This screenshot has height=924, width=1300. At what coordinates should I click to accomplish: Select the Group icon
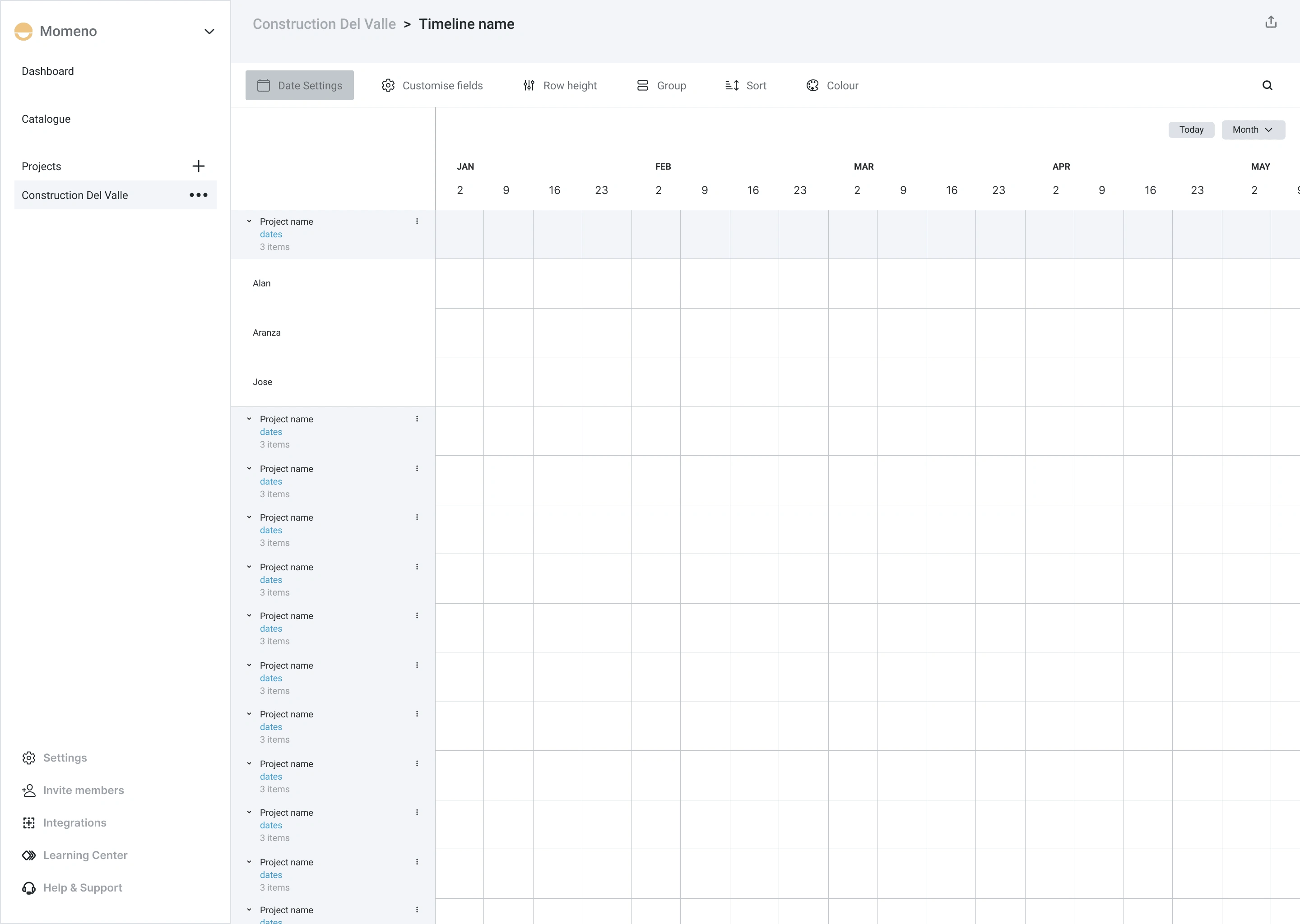[x=642, y=85]
